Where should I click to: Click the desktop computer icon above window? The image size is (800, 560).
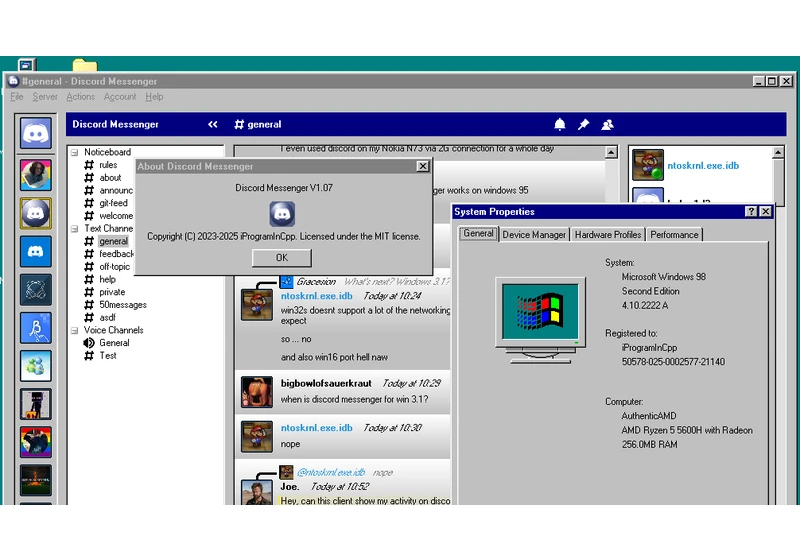pos(26,65)
